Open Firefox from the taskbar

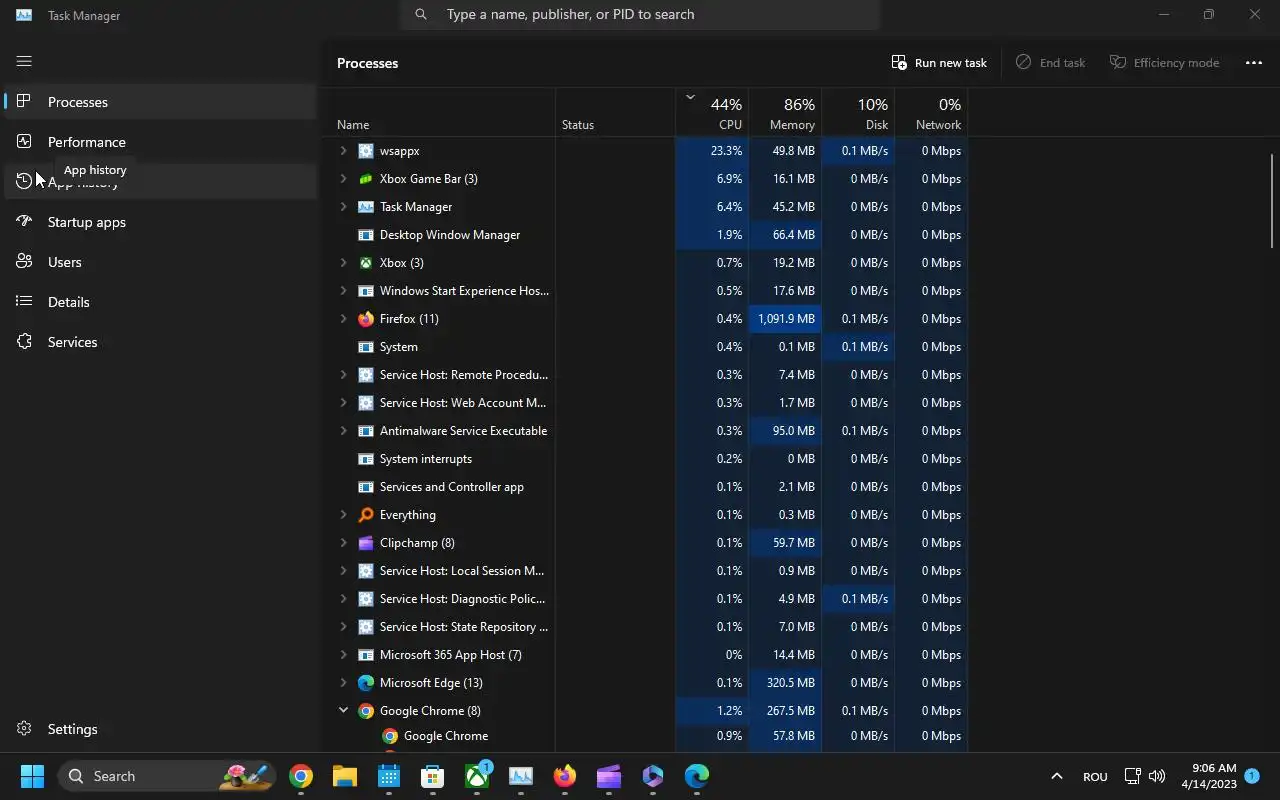565,776
